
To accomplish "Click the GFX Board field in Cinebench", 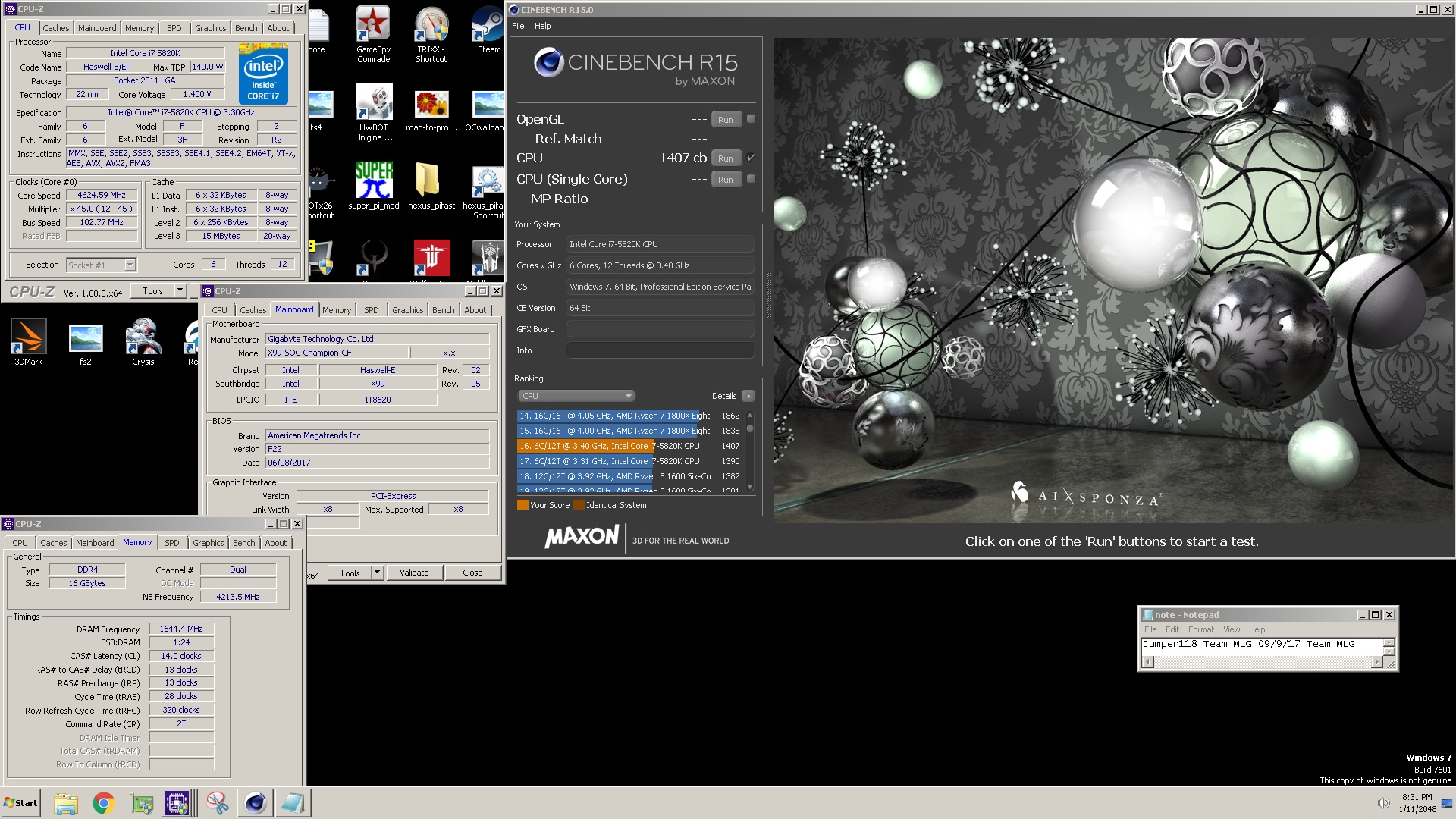I will tap(660, 329).
